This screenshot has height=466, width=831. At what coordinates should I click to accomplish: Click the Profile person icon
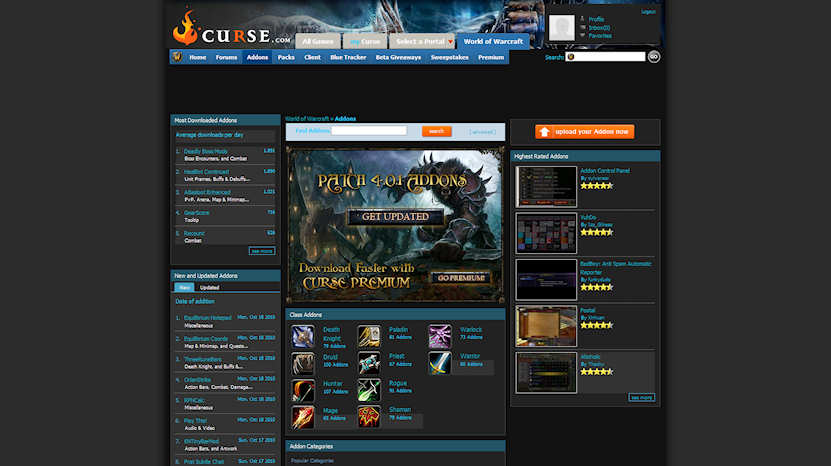click(582, 19)
